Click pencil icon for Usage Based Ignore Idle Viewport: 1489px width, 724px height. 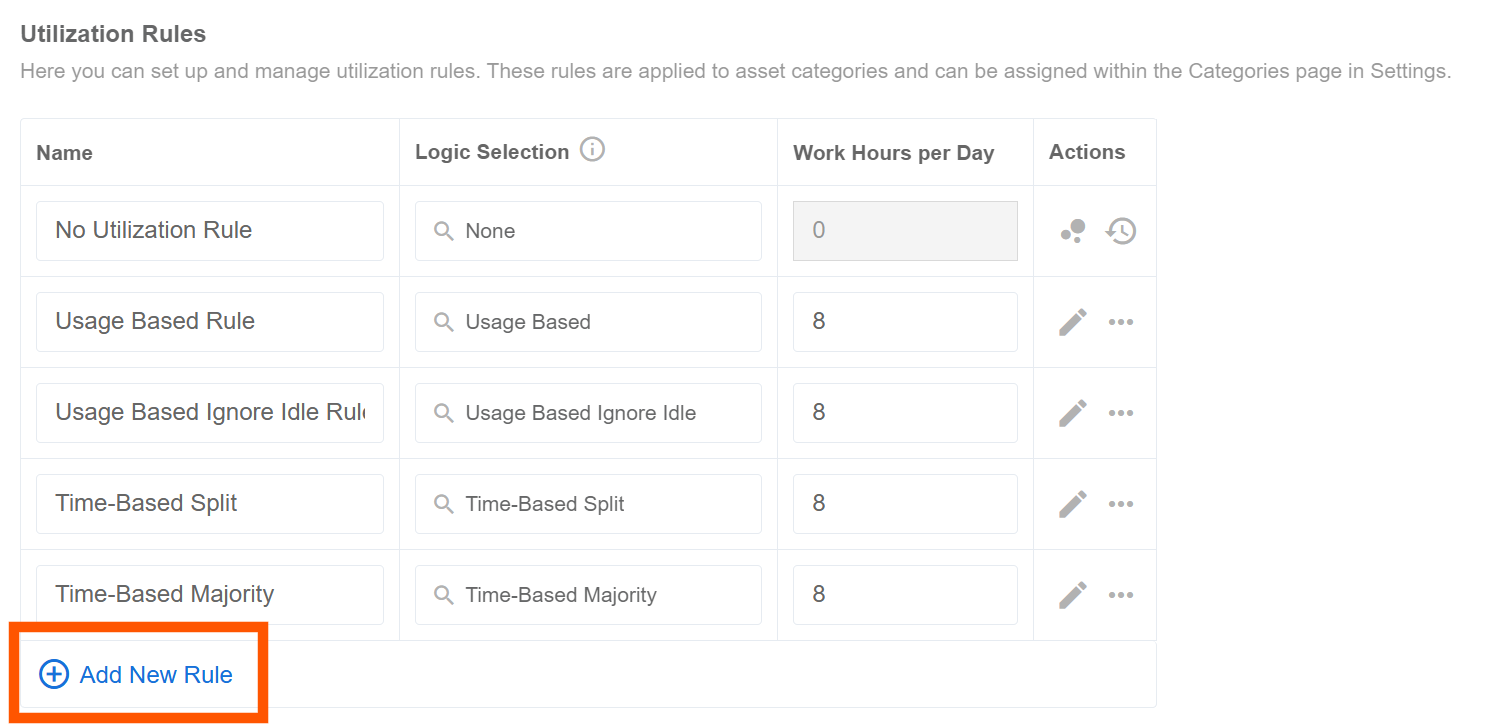point(1073,413)
